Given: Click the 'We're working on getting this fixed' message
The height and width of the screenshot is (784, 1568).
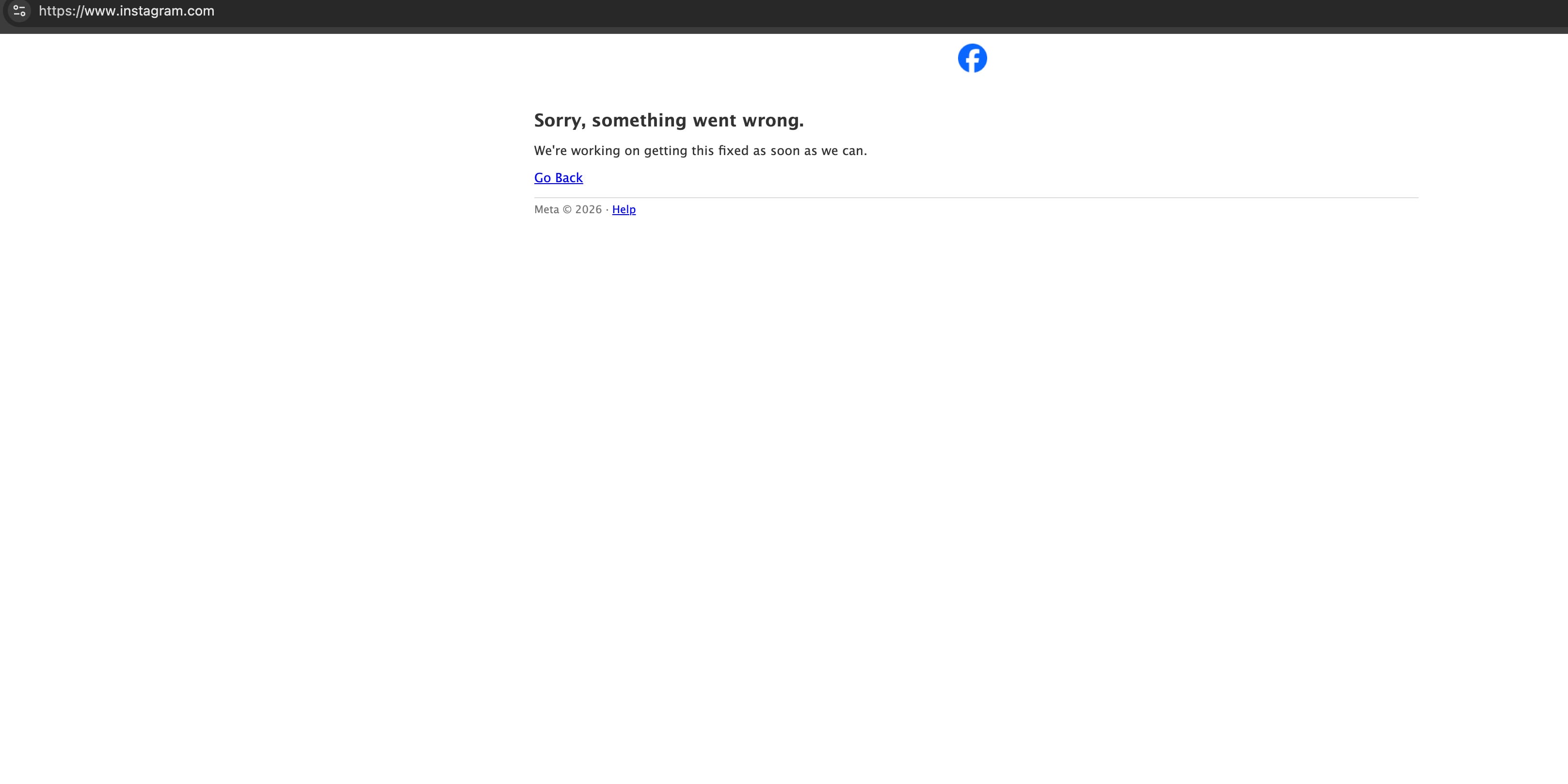Looking at the screenshot, I should pyautogui.click(x=700, y=151).
